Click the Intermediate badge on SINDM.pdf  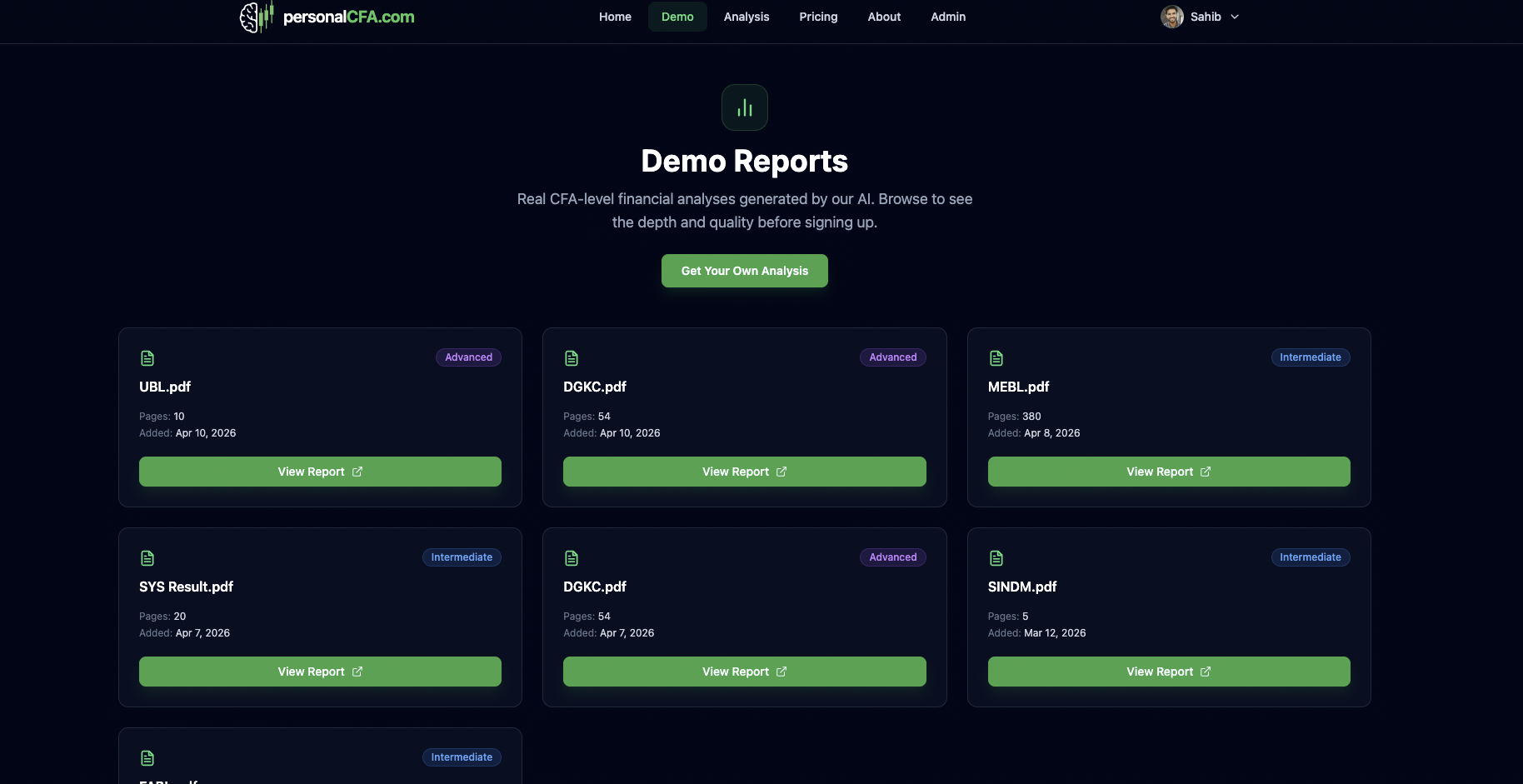pyautogui.click(x=1311, y=557)
